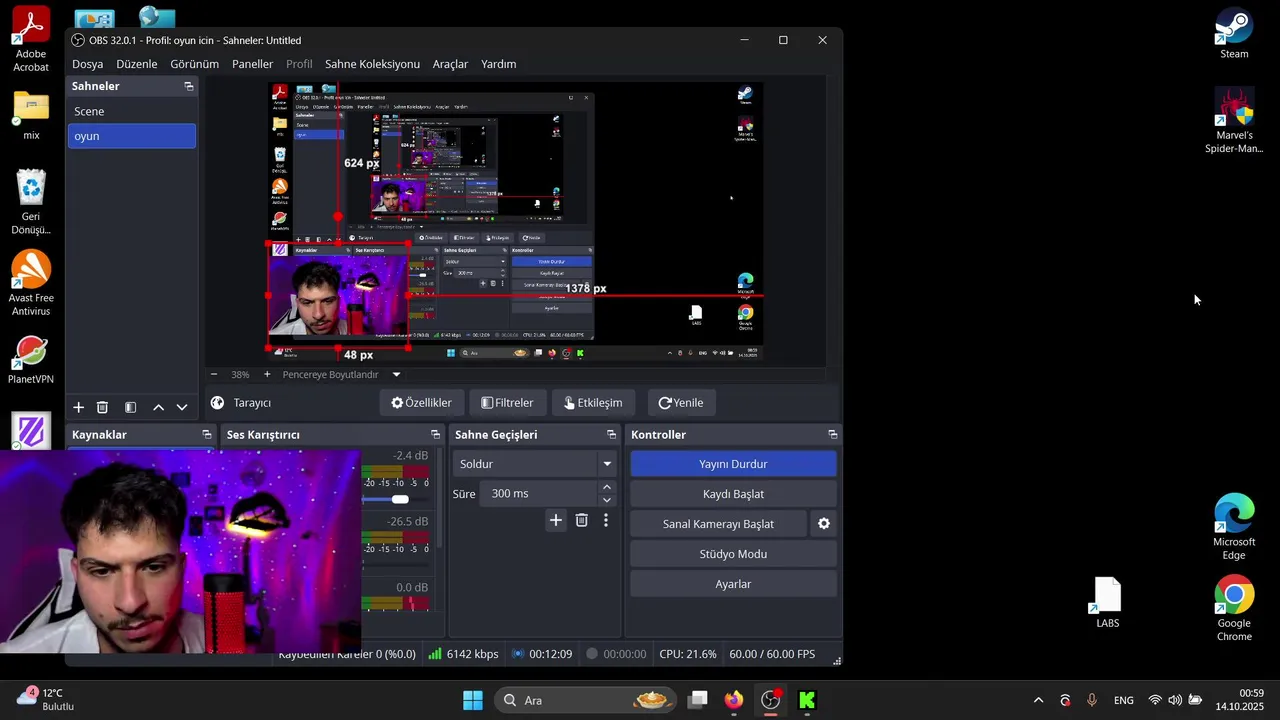The image size is (1280, 720).
Task: Open the weather widget 12°C Bulutlu
Action: (46, 699)
